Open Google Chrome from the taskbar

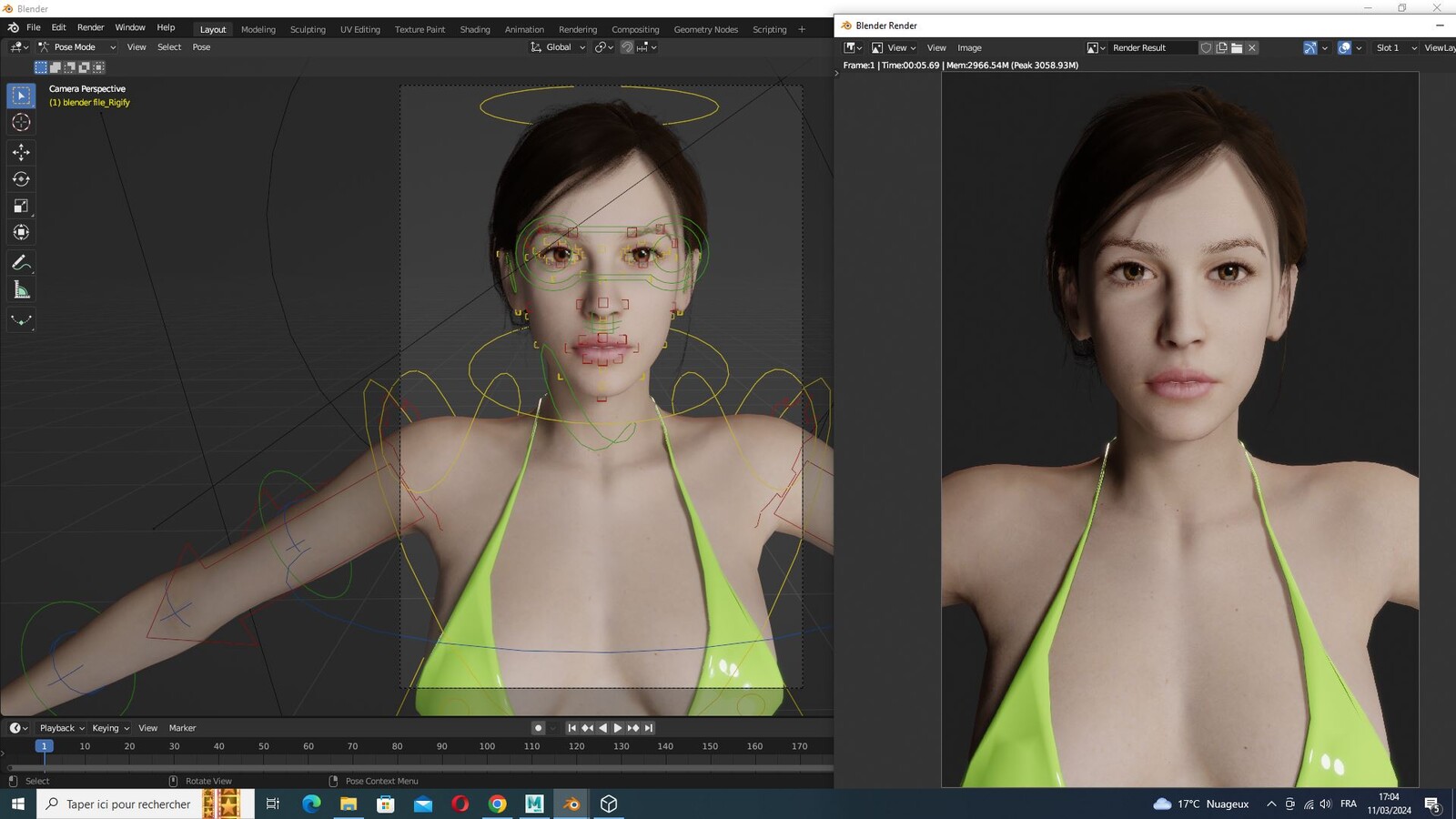[x=497, y=804]
